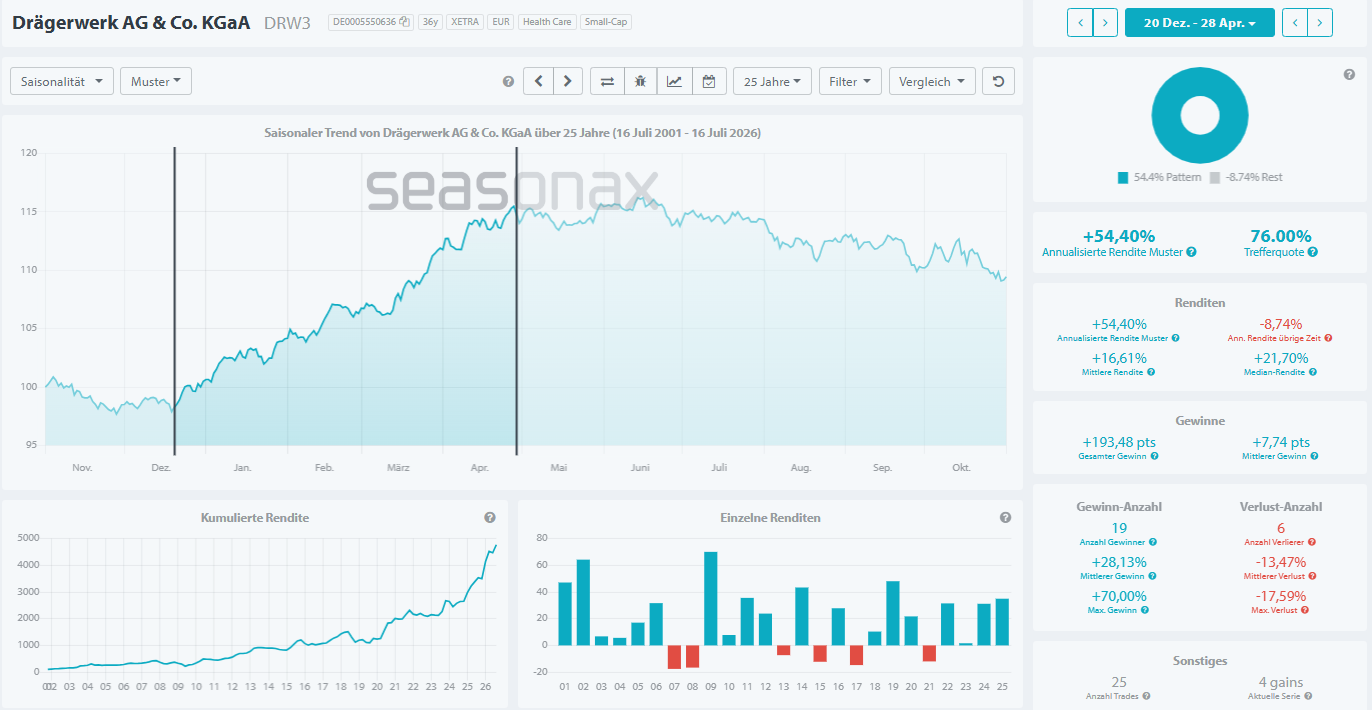Click the +54,40% Annualisierte Rendite Muster headline value
Screen dimensions: 1372x710
point(1119,236)
